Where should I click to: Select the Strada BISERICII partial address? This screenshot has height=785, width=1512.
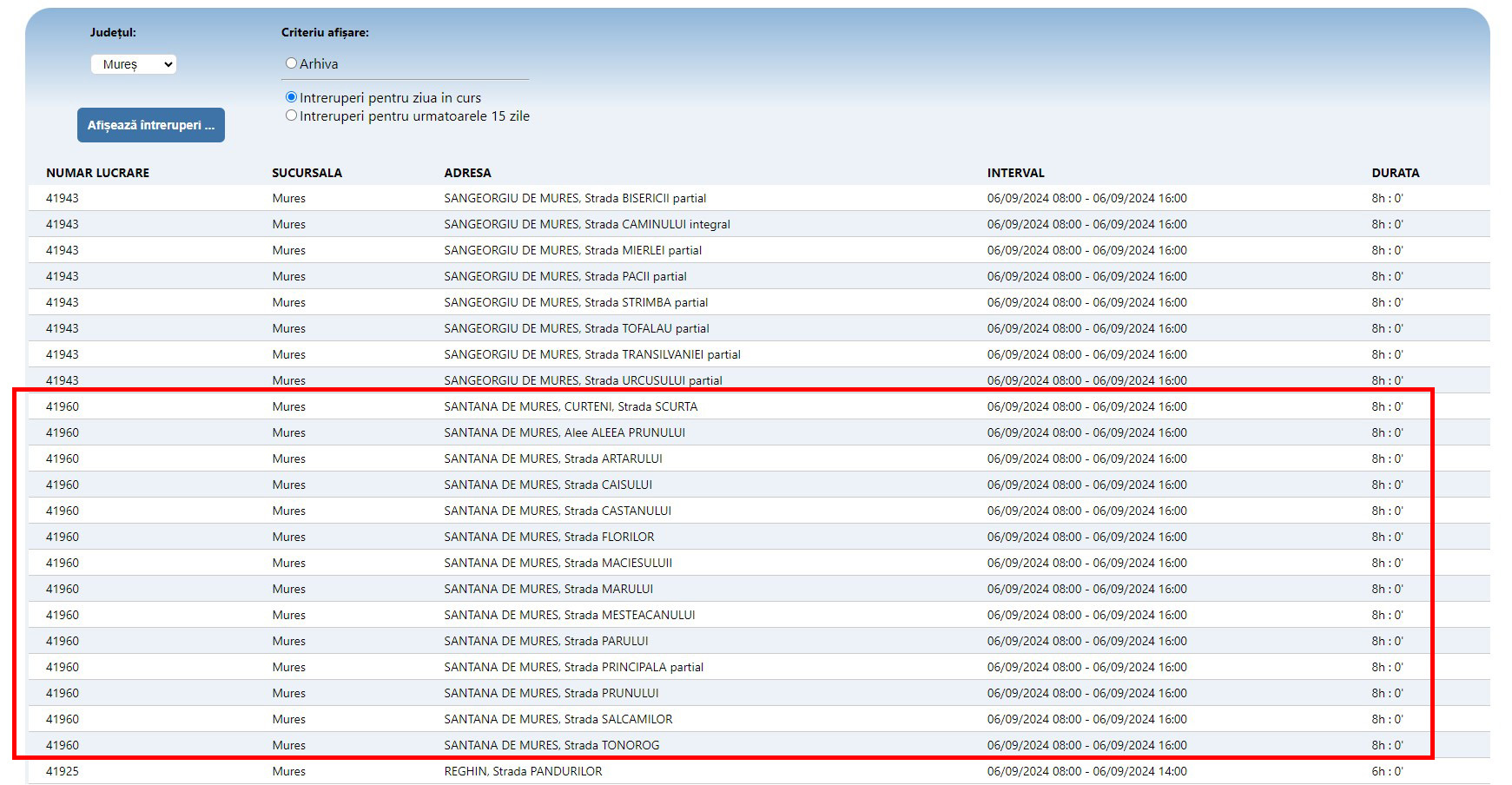click(x=575, y=198)
